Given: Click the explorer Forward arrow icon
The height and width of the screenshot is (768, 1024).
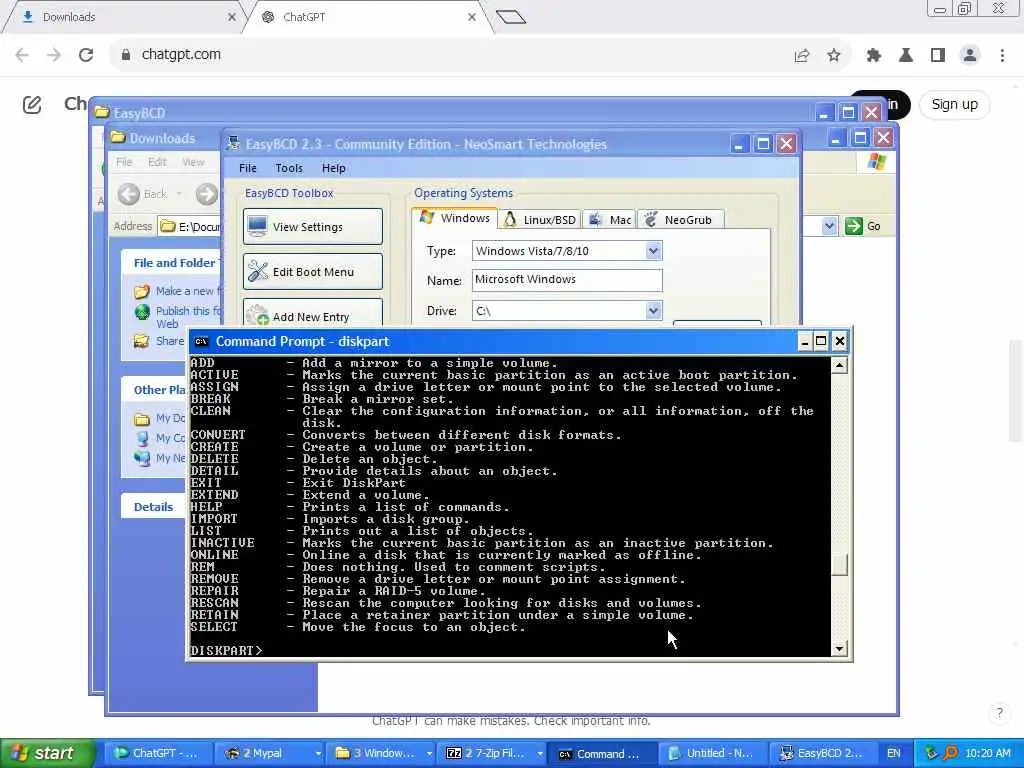Looking at the screenshot, I should pyautogui.click(x=206, y=194).
